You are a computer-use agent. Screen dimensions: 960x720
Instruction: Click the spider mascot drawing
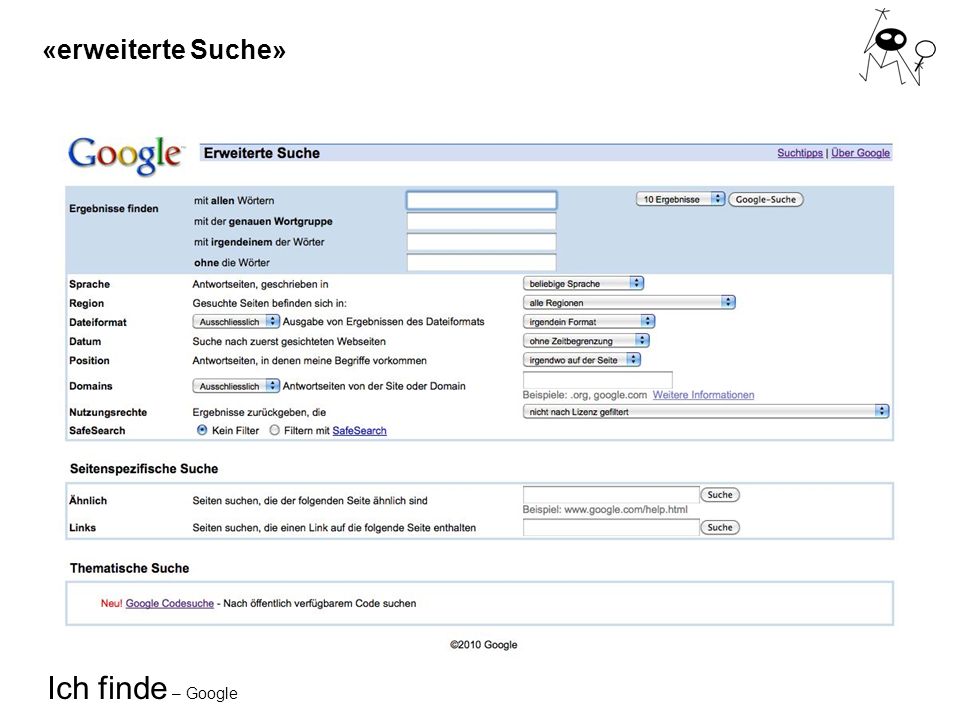pyautogui.click(x=898, y=47)
